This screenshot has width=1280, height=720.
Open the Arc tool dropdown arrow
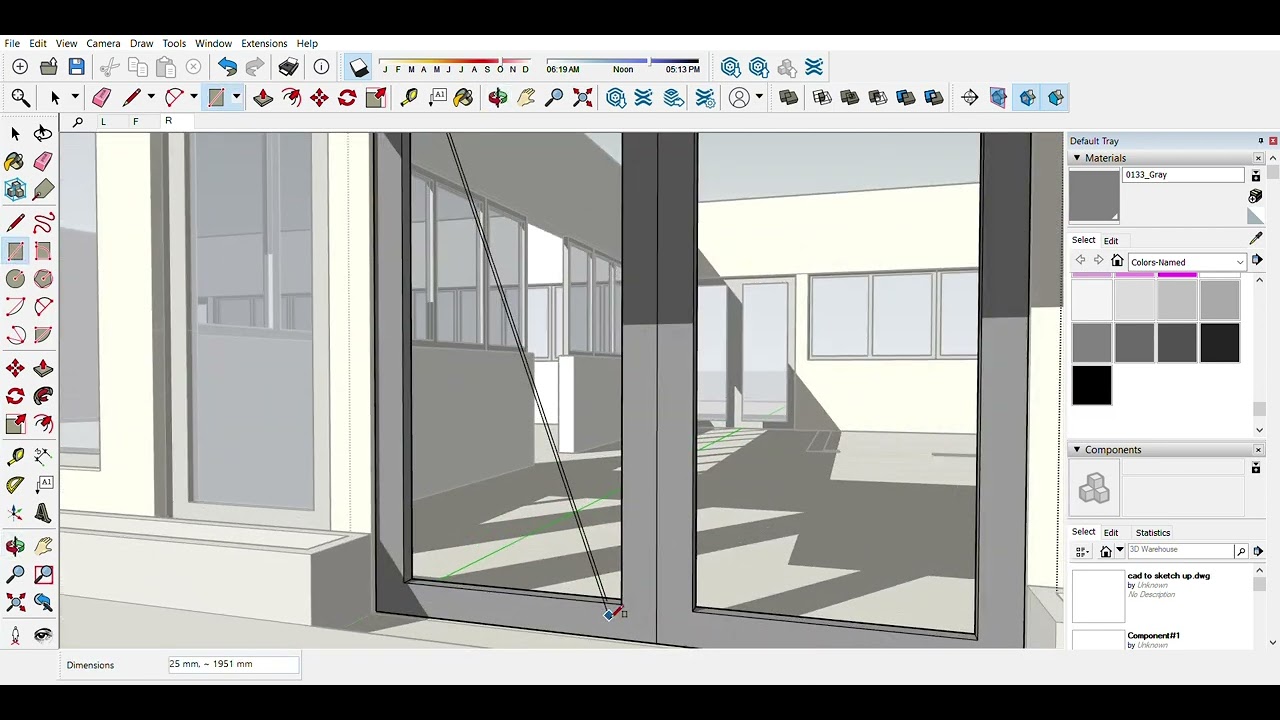pos(193,97)
